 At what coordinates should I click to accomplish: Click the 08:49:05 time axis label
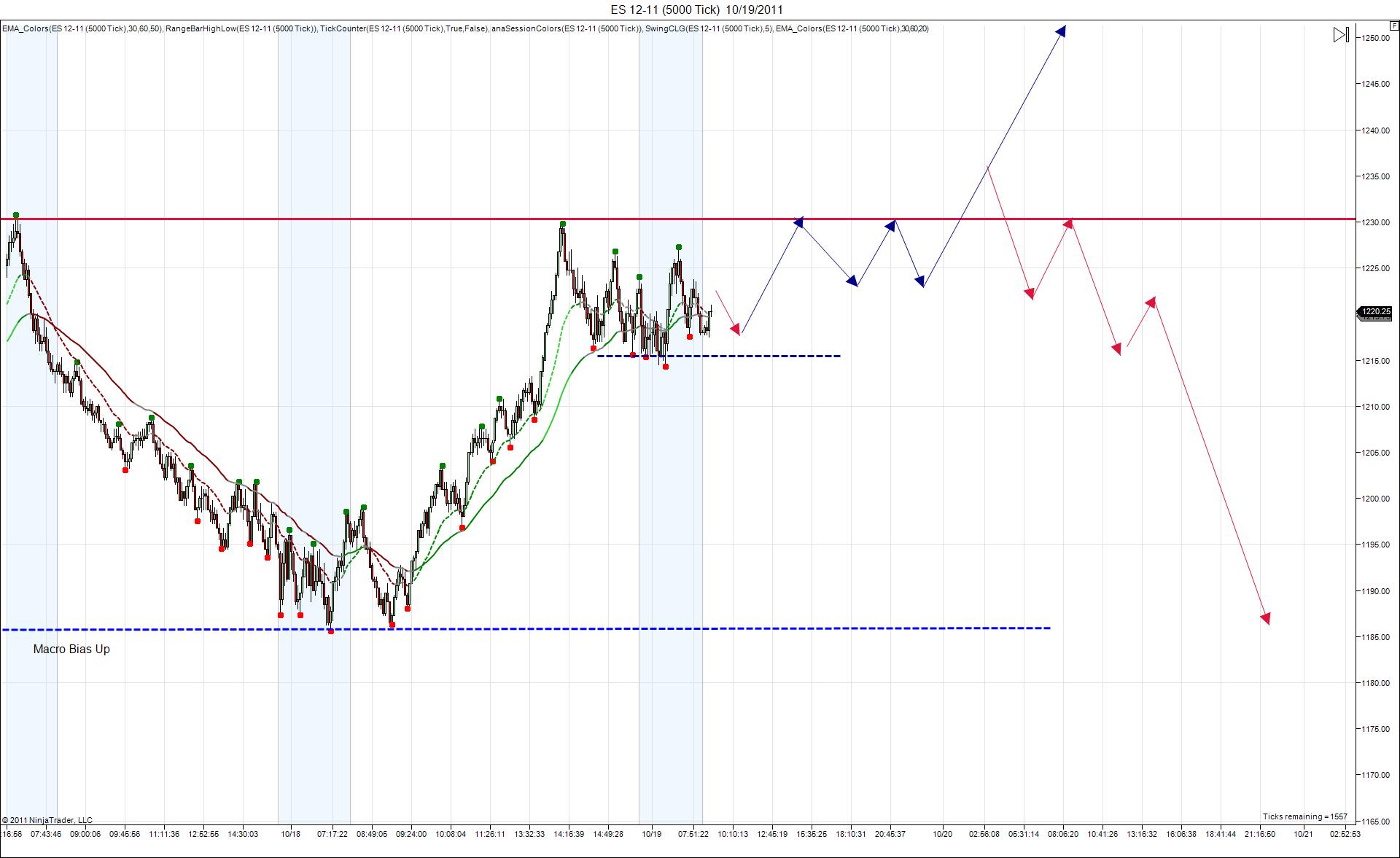click(372, 834)
